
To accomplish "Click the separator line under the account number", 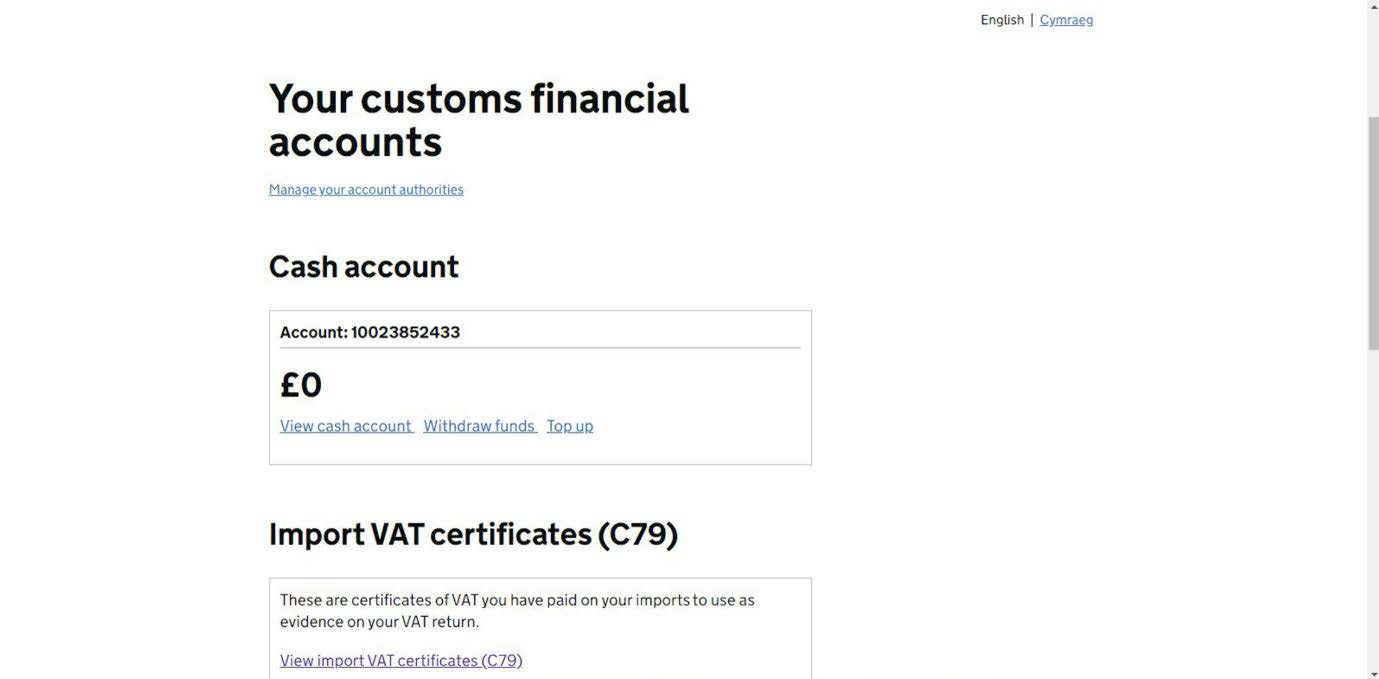I will point(540,348).
